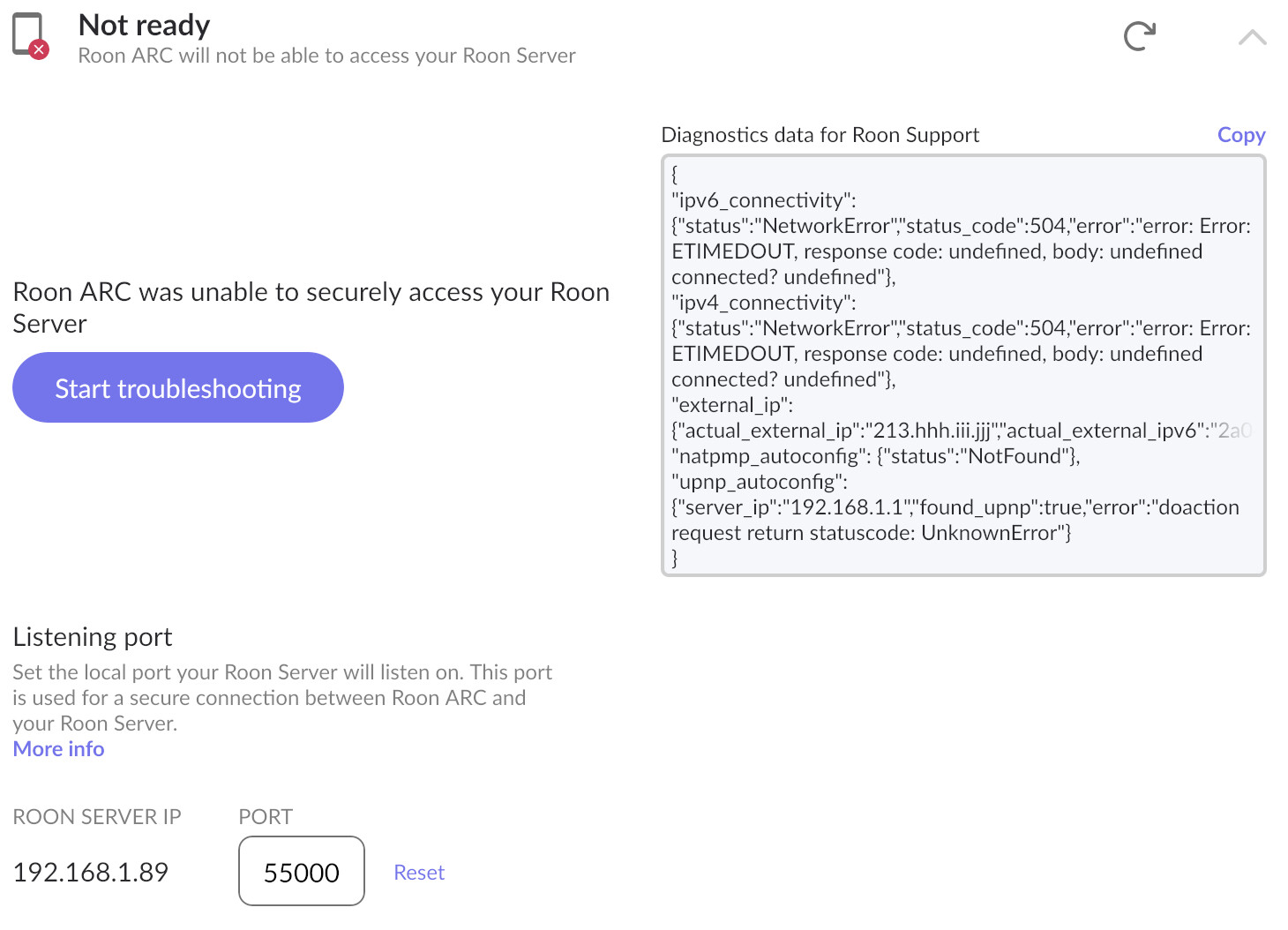Collapse the Not ready section using the chevron
The height and width of the screenshot is (930, 1288).
pyautogui.click(x=1252, y=39)
